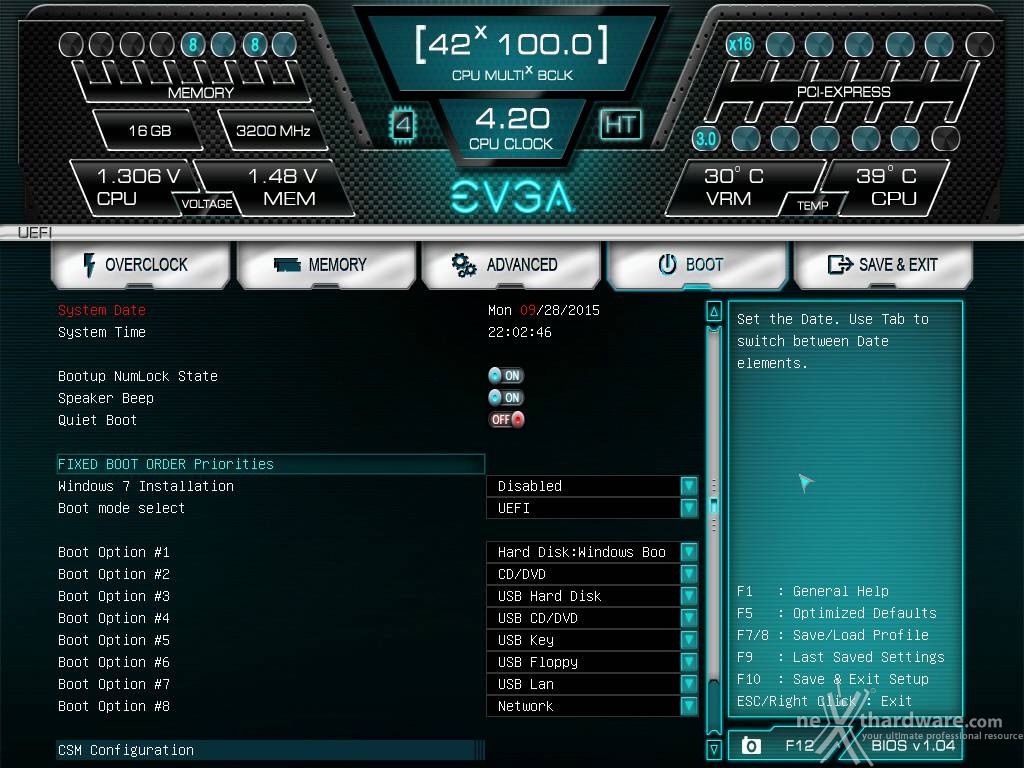Click the scroll up arrow
The width and height of the screenshot is (1024, 768).
point(714,312)
